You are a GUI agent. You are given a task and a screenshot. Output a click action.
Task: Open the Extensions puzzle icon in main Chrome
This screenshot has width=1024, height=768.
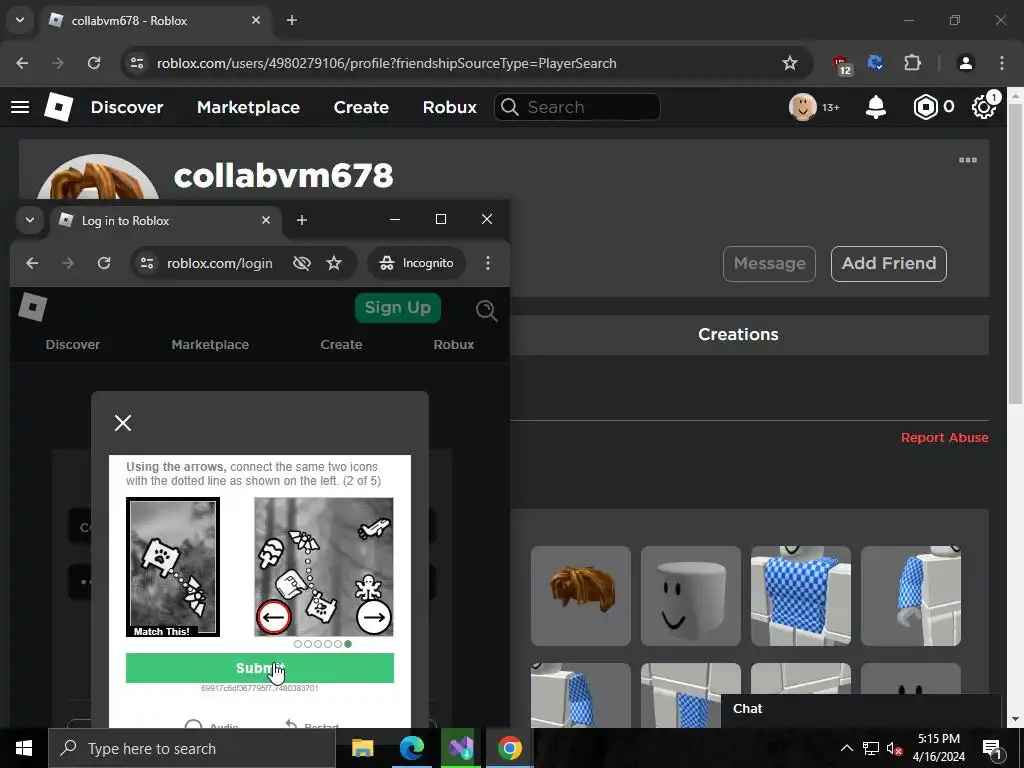(x=912, y=63)
